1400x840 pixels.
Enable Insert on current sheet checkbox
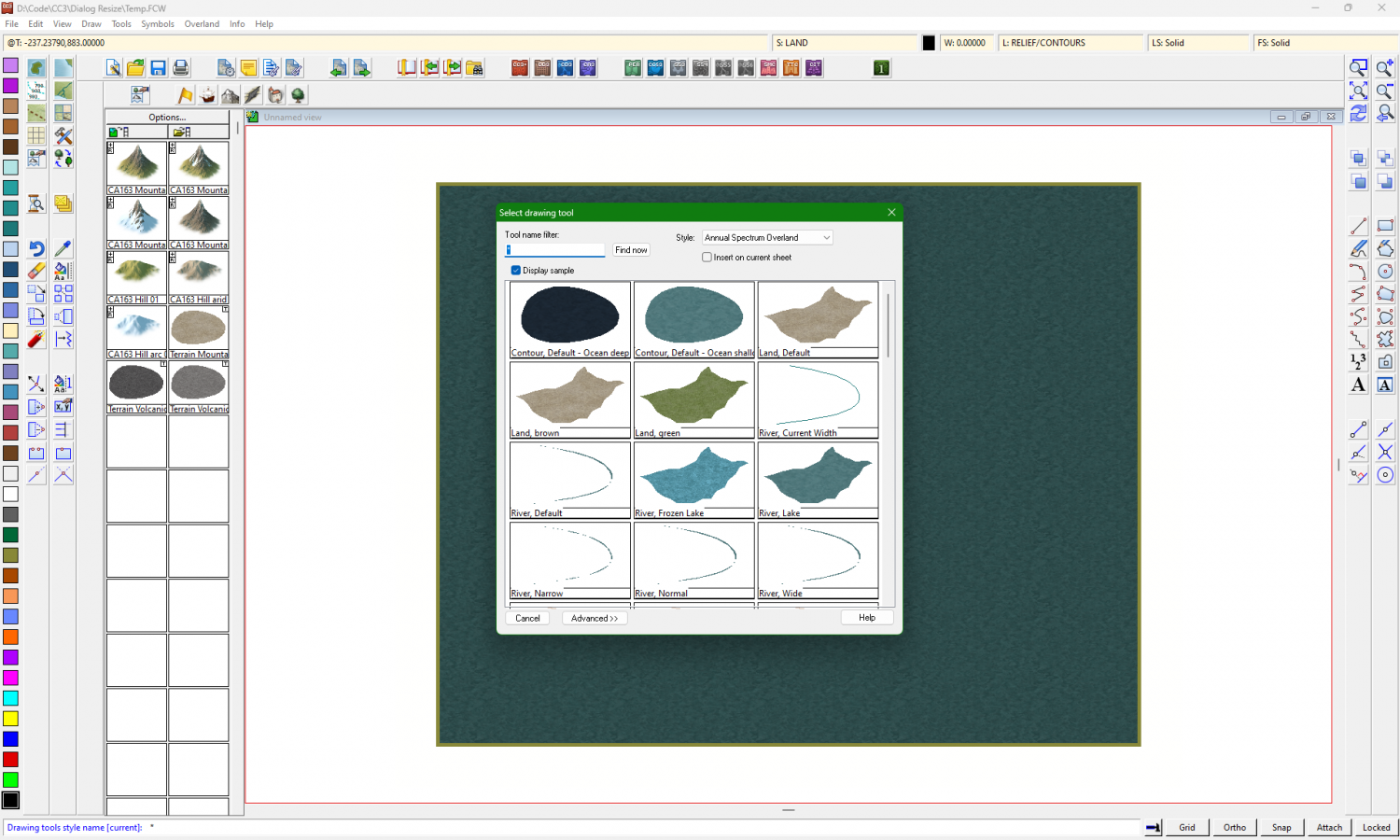click(x=707, y=258)
